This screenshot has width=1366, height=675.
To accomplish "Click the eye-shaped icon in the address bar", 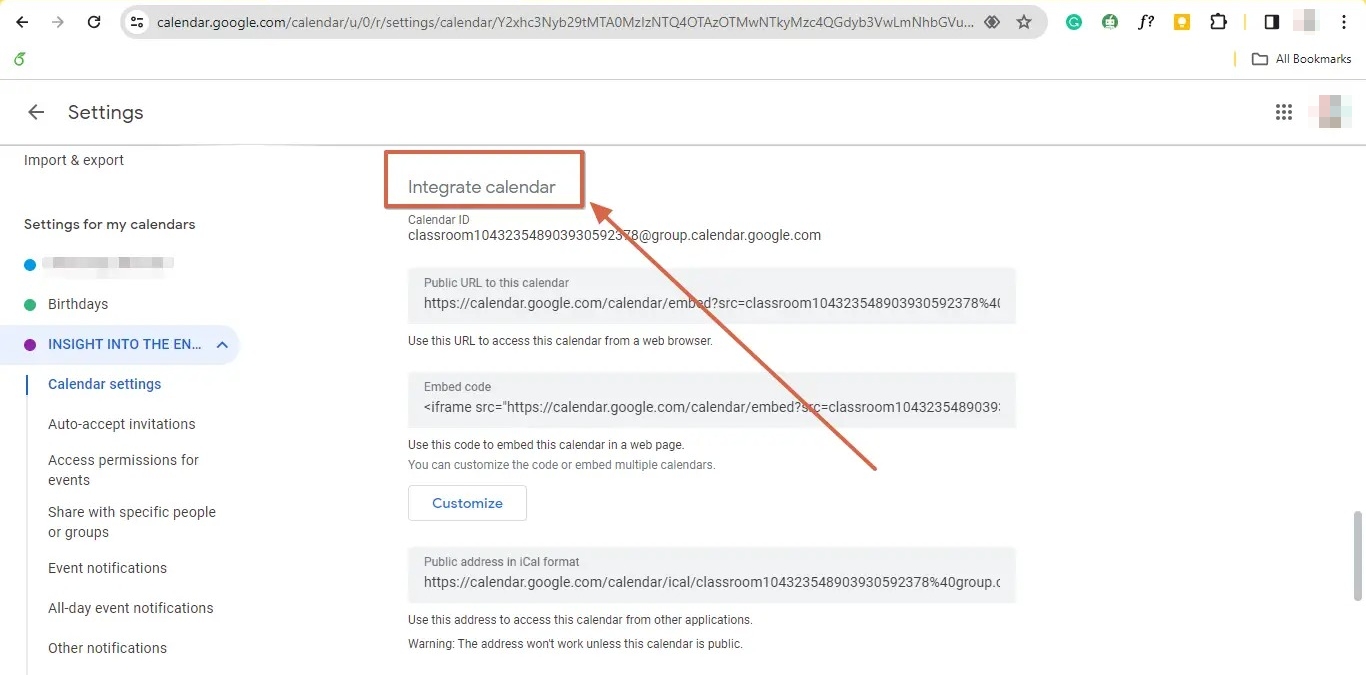I will [992, 22].
